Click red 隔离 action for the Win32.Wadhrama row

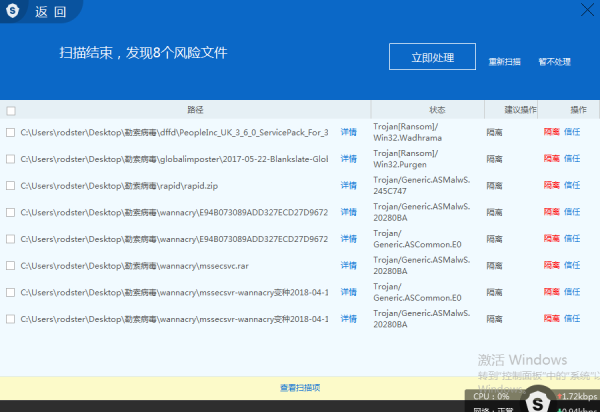click(551, 132)
